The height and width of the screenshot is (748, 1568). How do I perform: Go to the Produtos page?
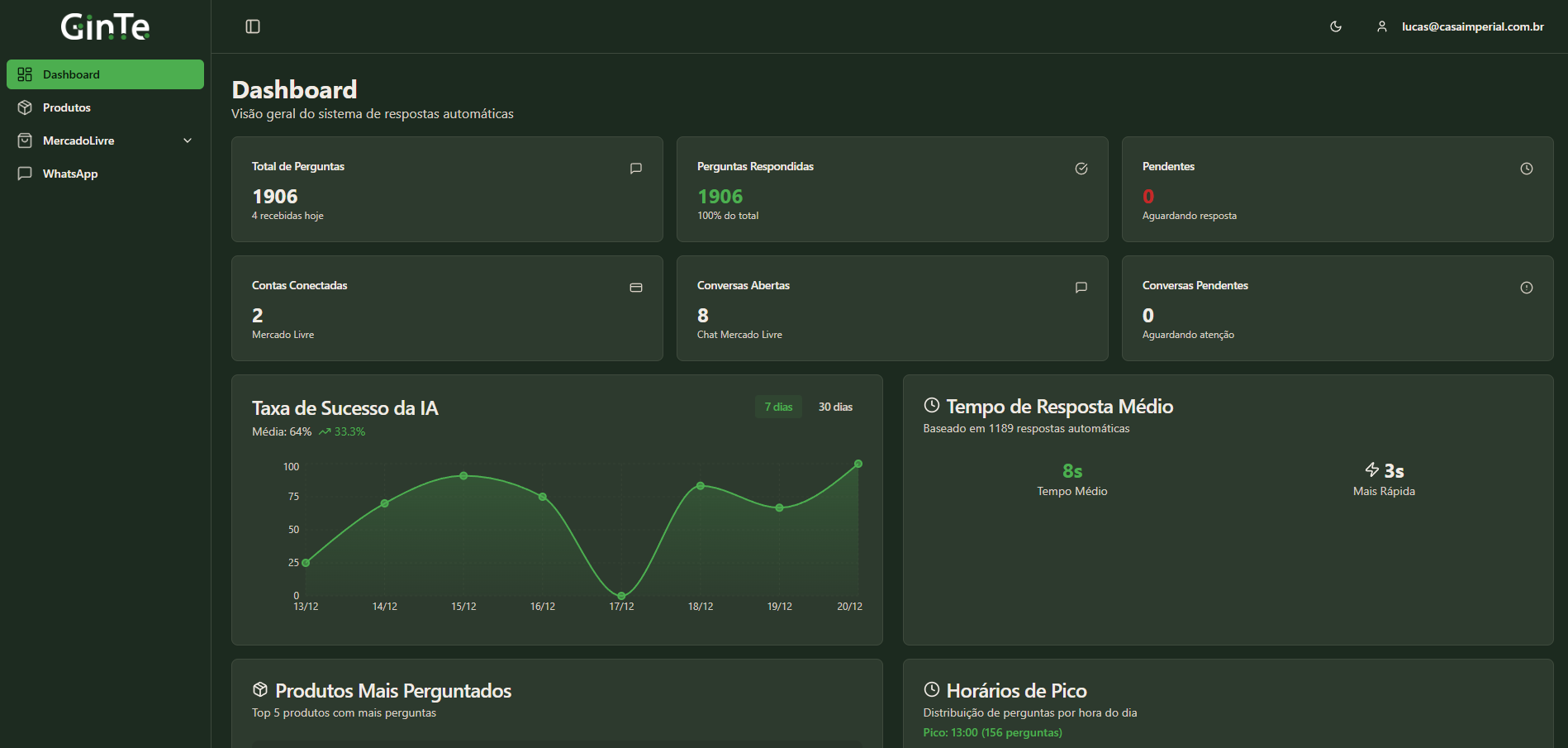pos(105,107)
